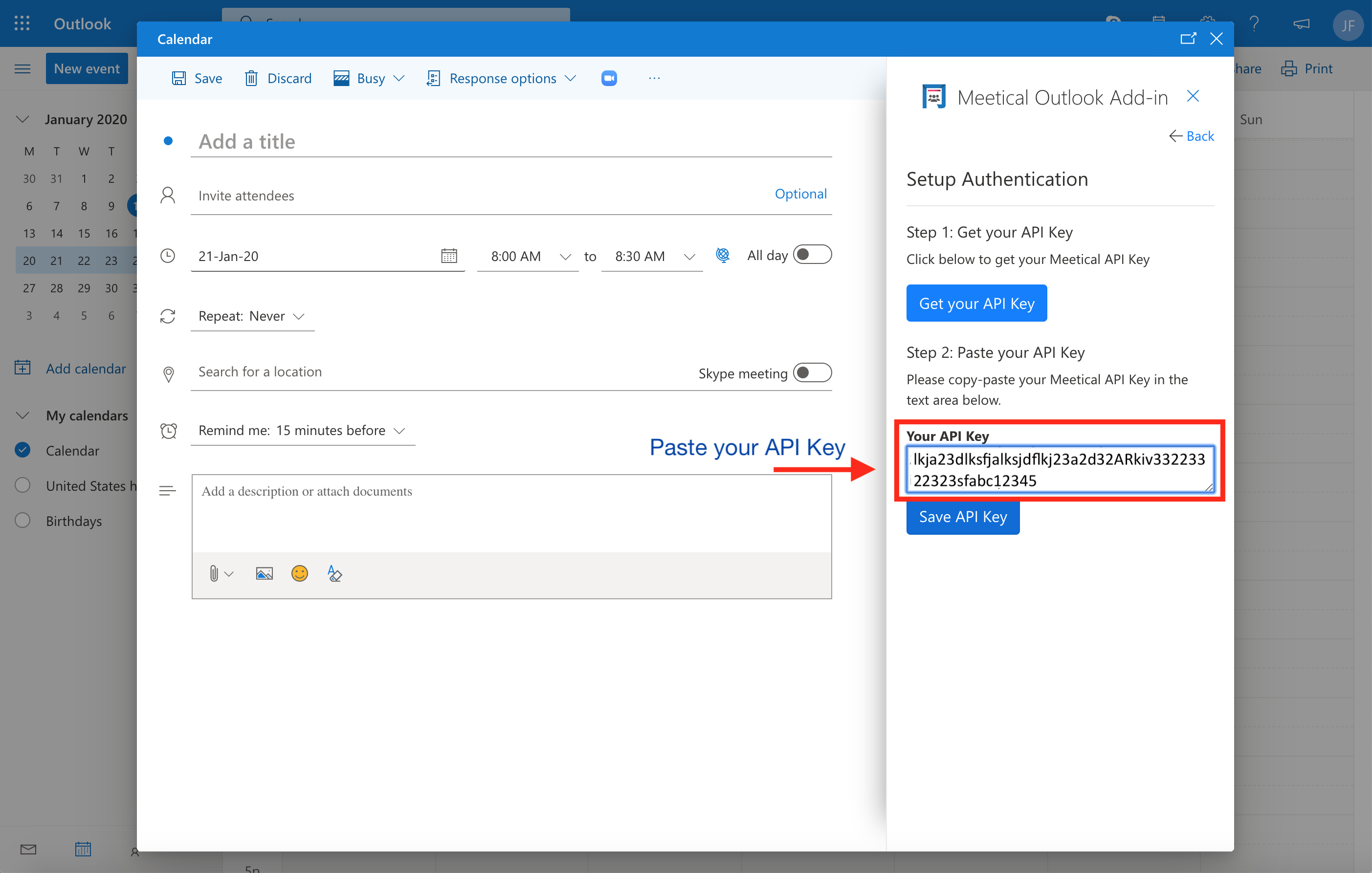Open the more options ellipsis in toolbar

(654, 78)
